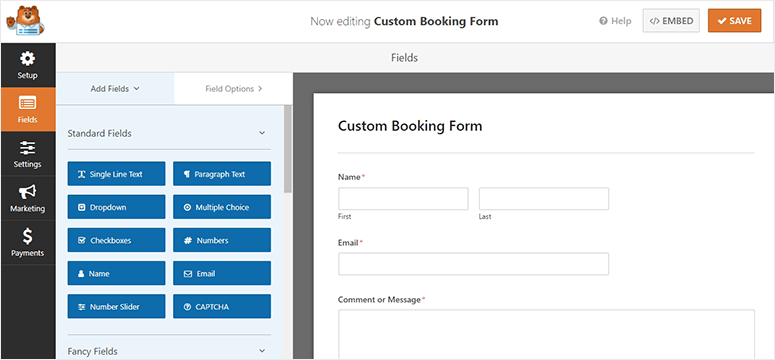Select the Custom Booking Form preview title
Image resolution: width=775 pixels, height=360 pixels.
(410, 126)
